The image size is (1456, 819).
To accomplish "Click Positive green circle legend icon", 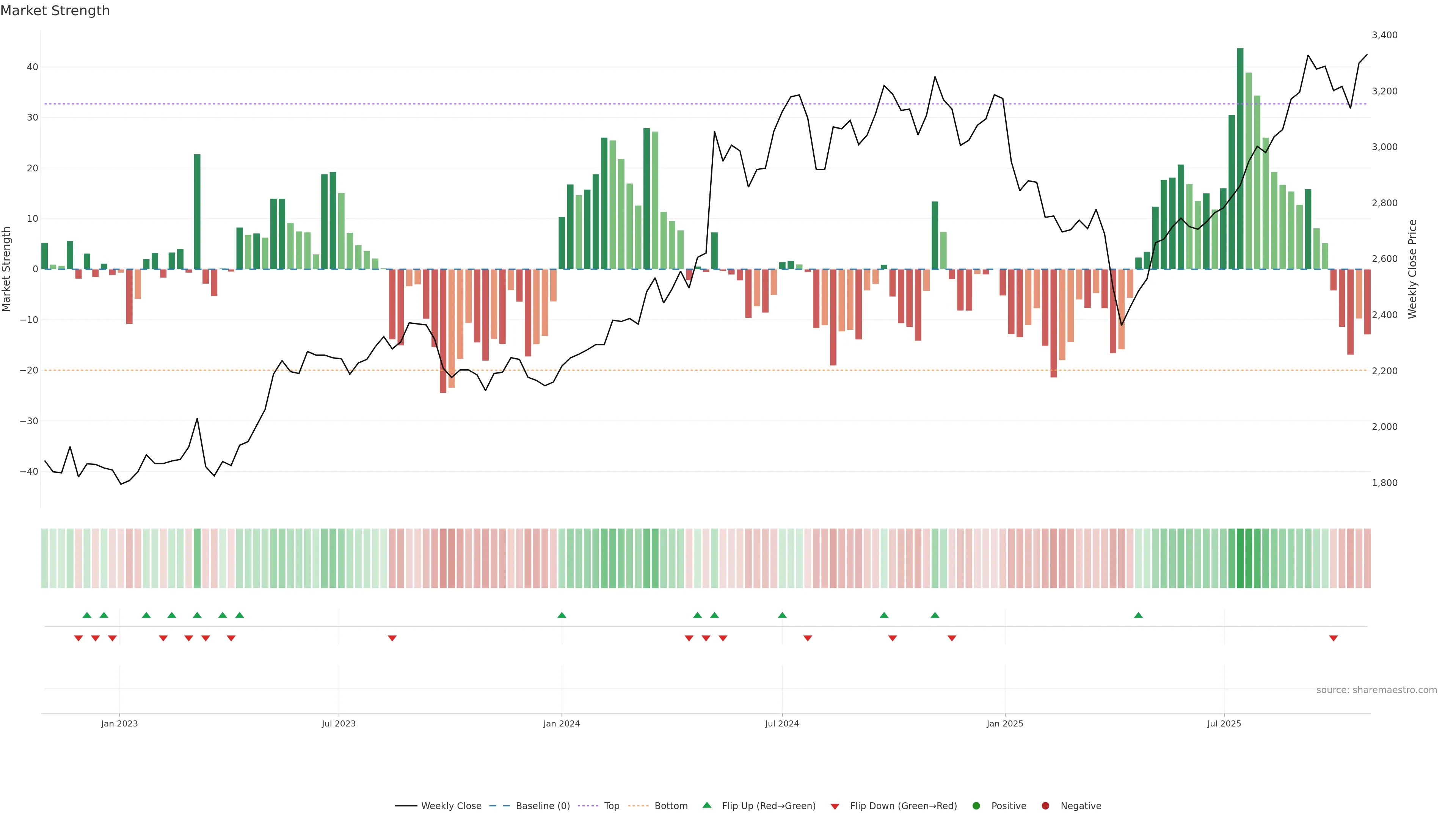I will 976,806.
